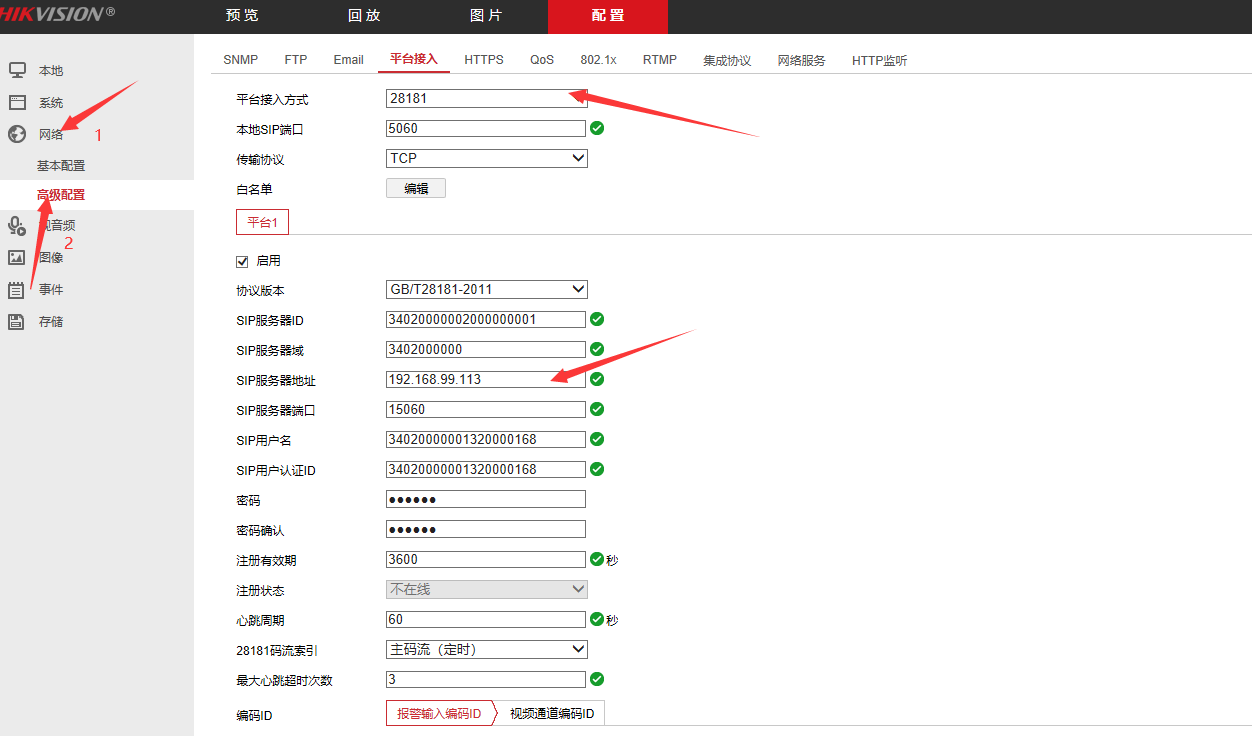This screenshot has width=1252, height=736.
Task: Select the 视频通道编码ID tab
Action: (552, 713)
